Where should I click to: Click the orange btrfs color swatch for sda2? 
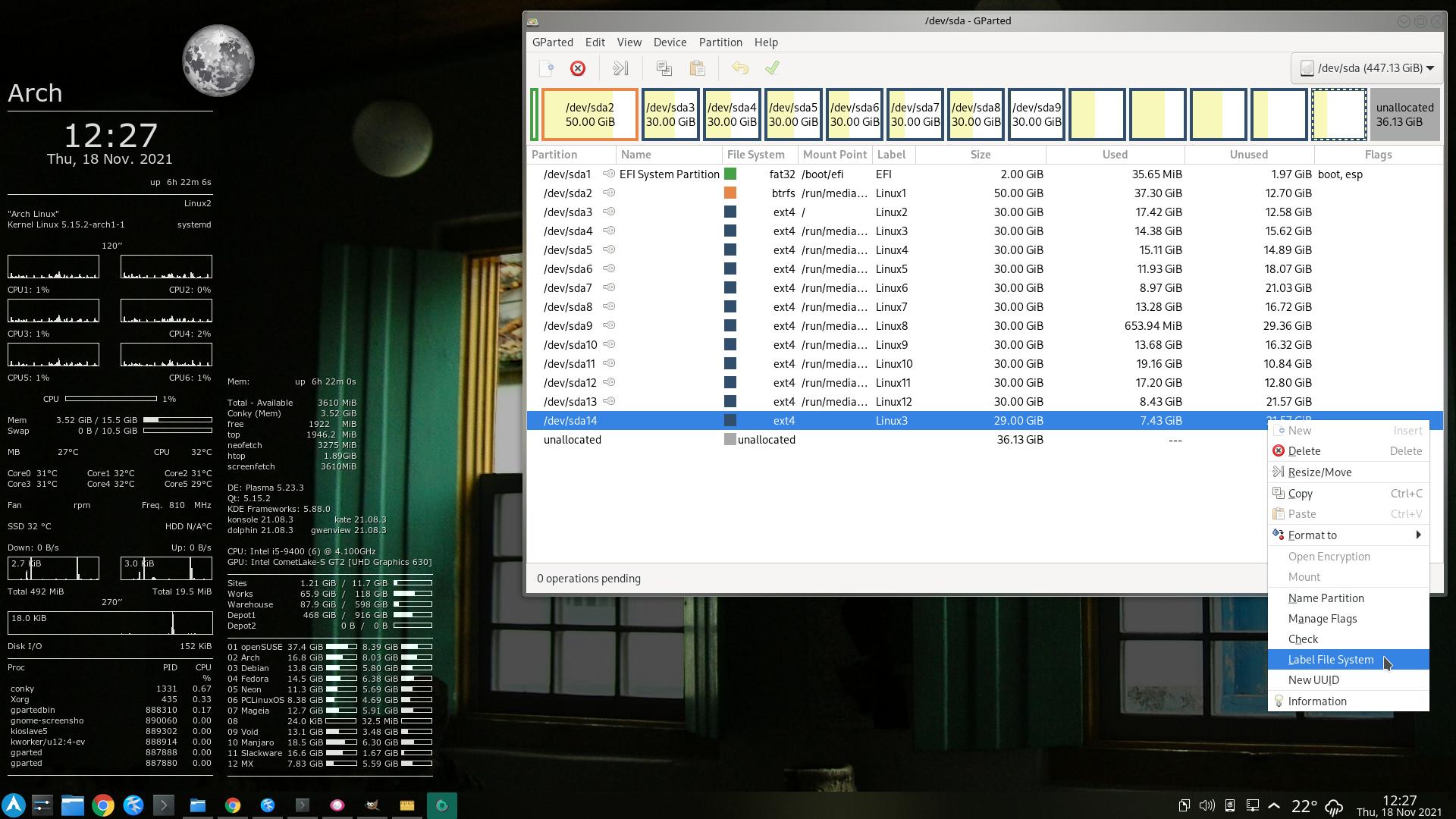click(x=730, y=193)
